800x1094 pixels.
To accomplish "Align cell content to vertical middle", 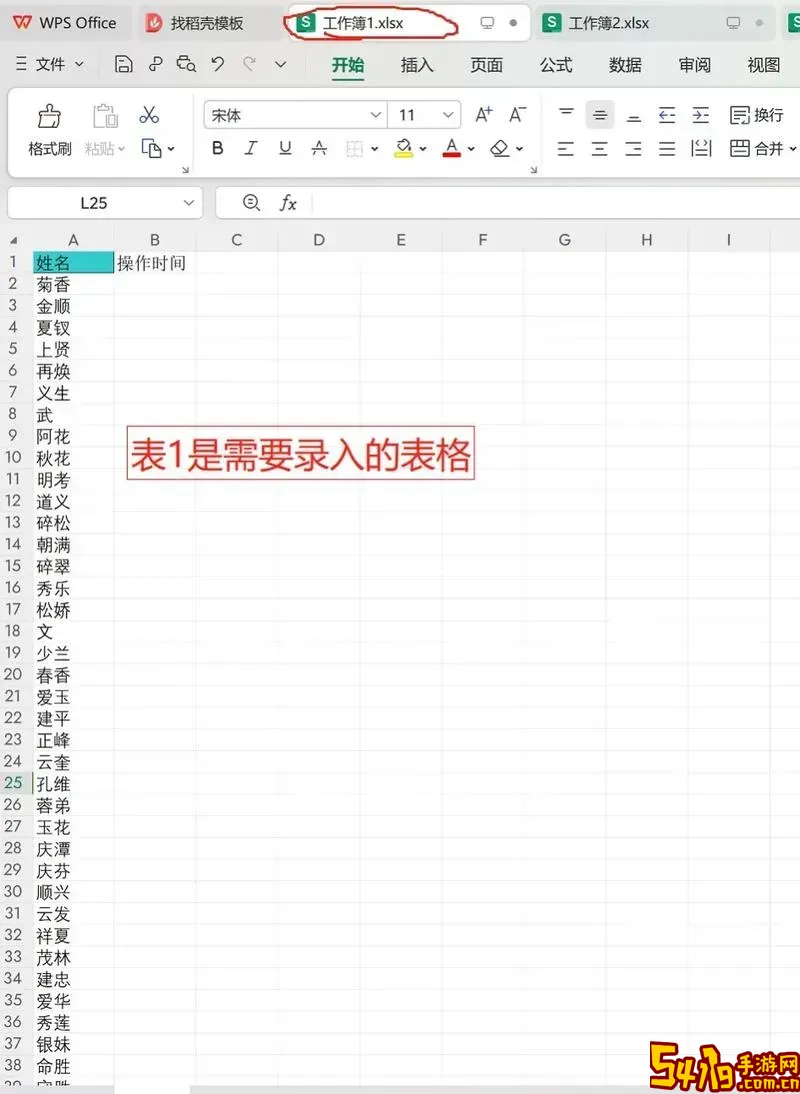I will [600, 114].
